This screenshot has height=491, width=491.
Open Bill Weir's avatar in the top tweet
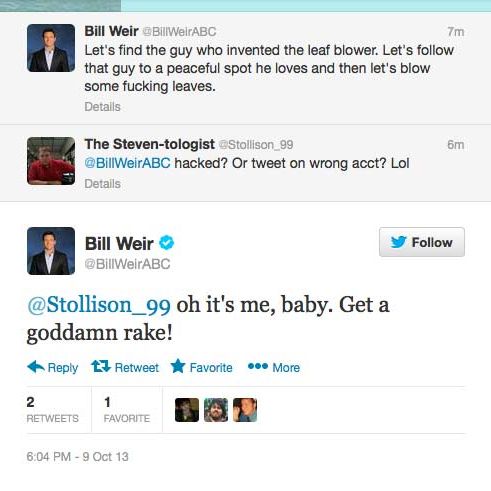coord(51,48)
